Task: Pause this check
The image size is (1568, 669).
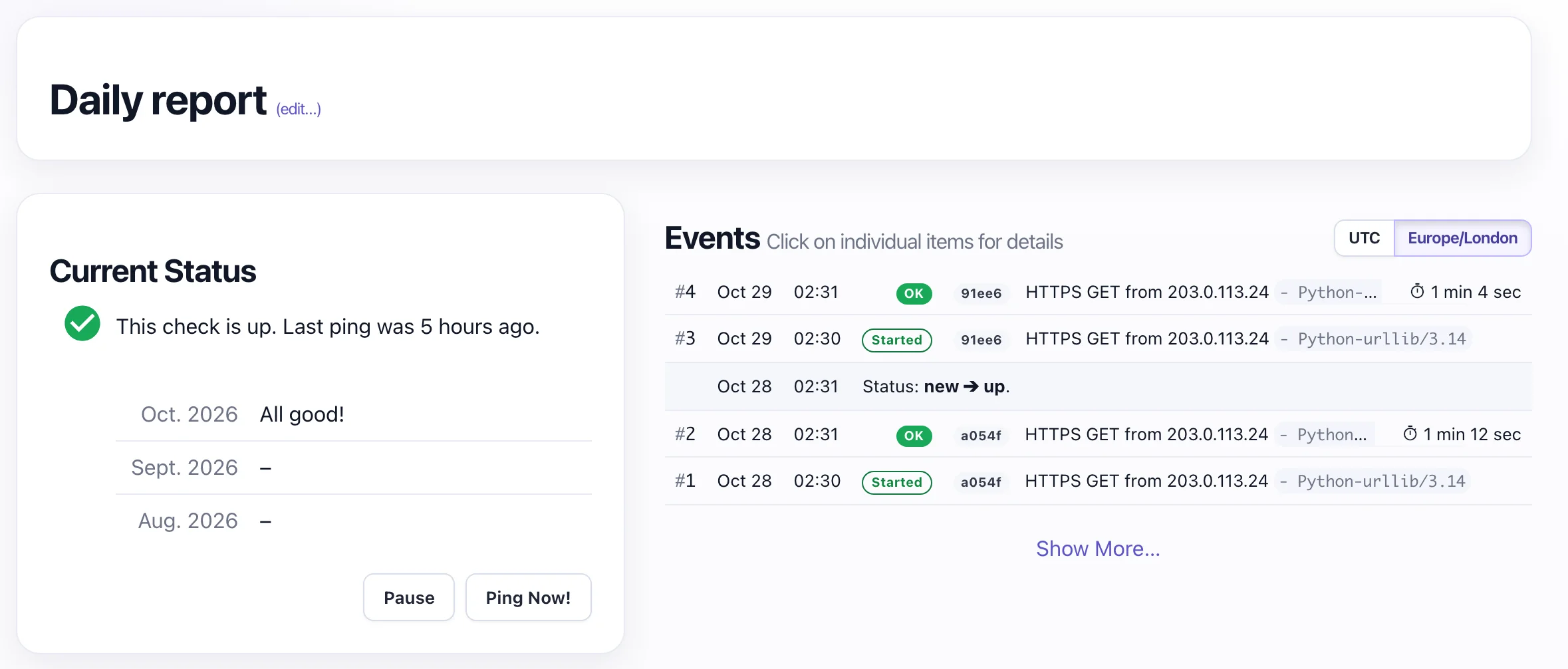Action: click(x=409, y=597)
